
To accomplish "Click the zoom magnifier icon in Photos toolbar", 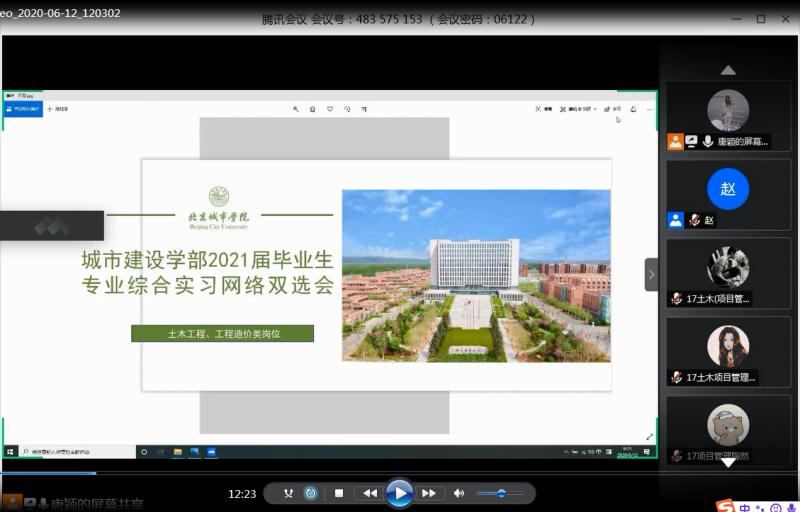I will (295, 109).
